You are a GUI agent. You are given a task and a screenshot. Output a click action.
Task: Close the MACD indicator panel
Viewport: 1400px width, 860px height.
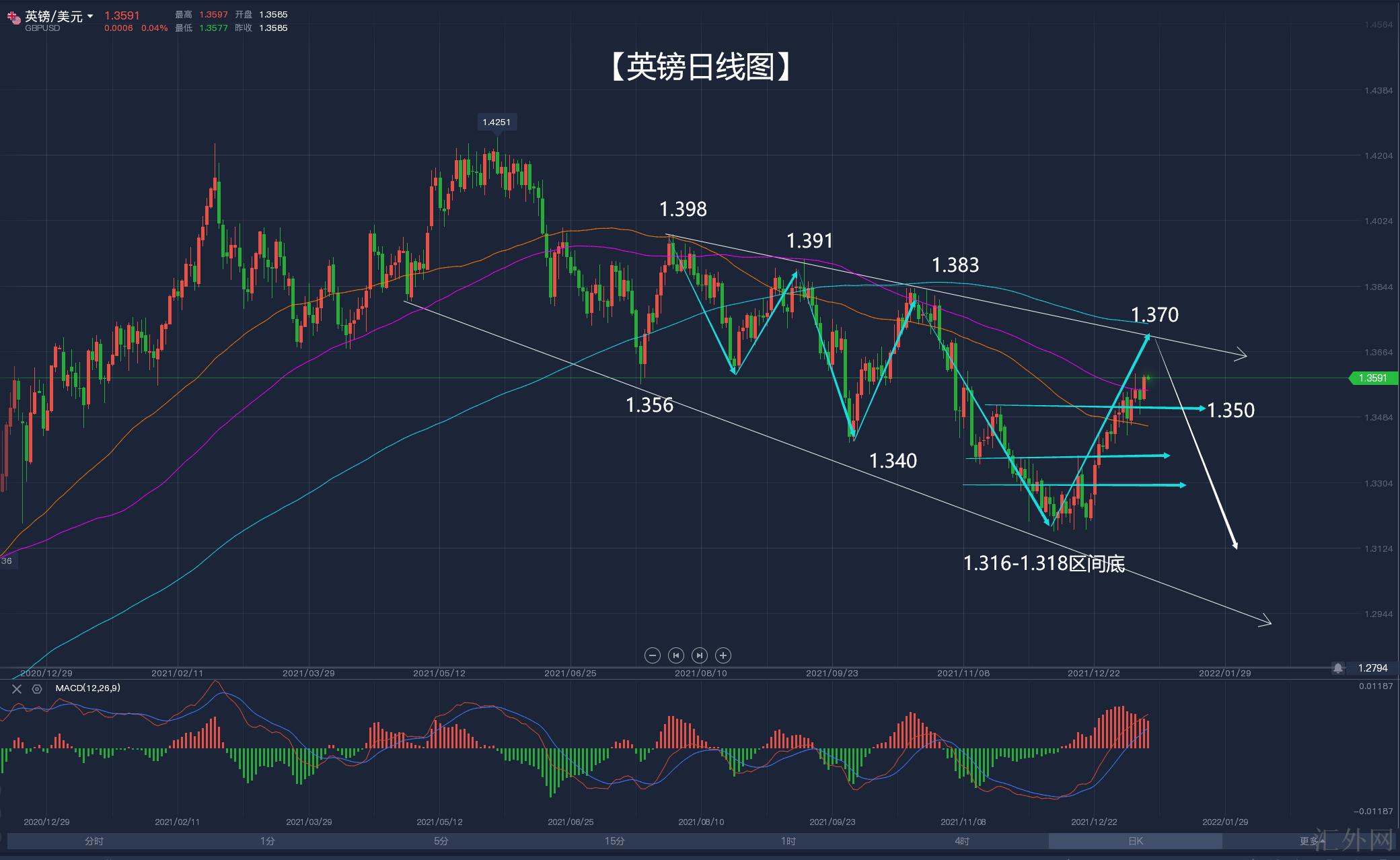tap(17, 688)
